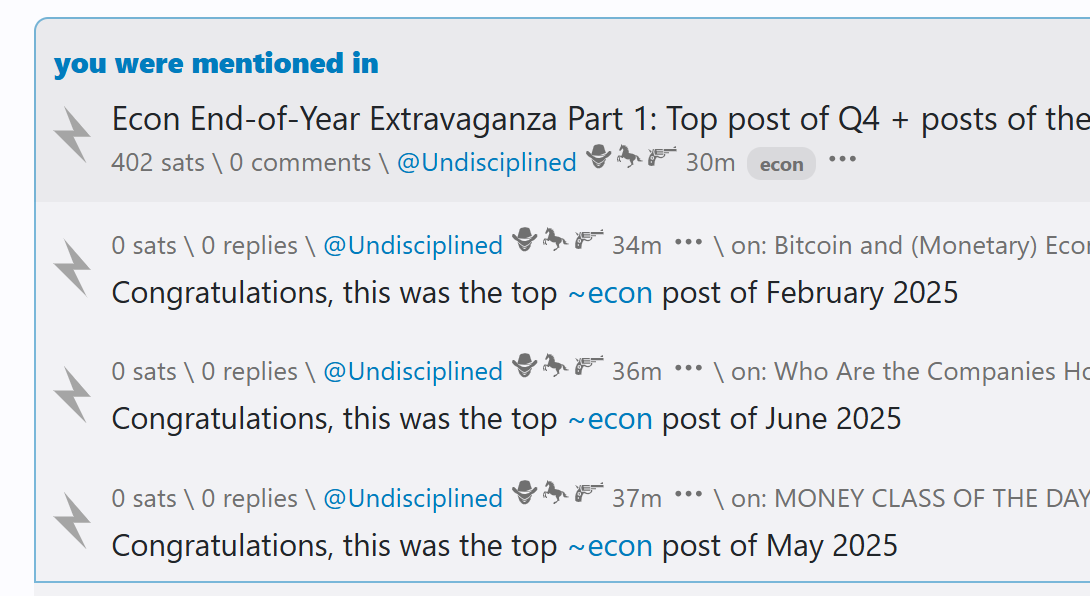Zap the May 2025 congratulations comment
This screenshot has width=1090, height=596.
(x=72, y=520)
